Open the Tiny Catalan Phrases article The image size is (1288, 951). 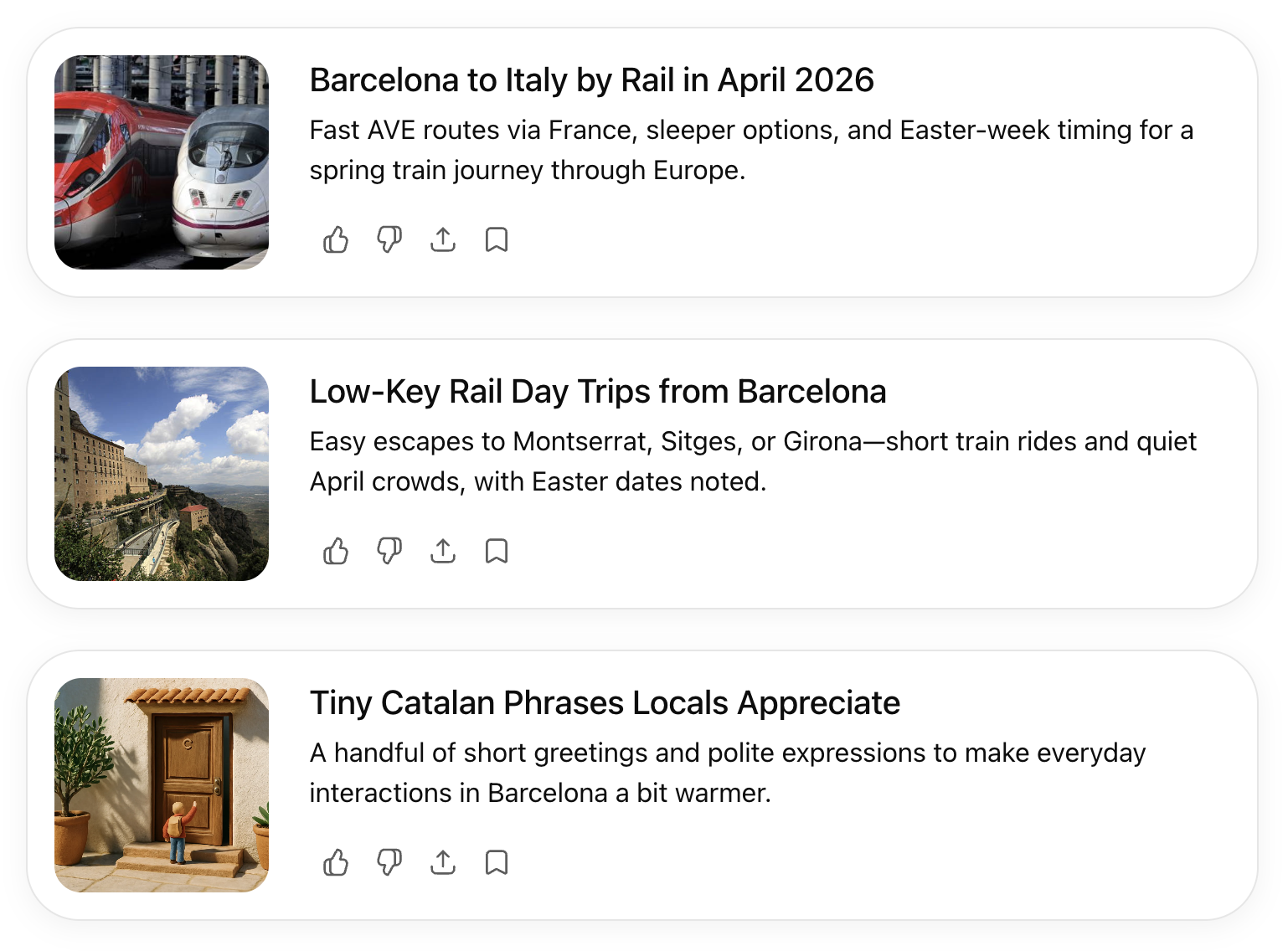click(x=605, y=703)
